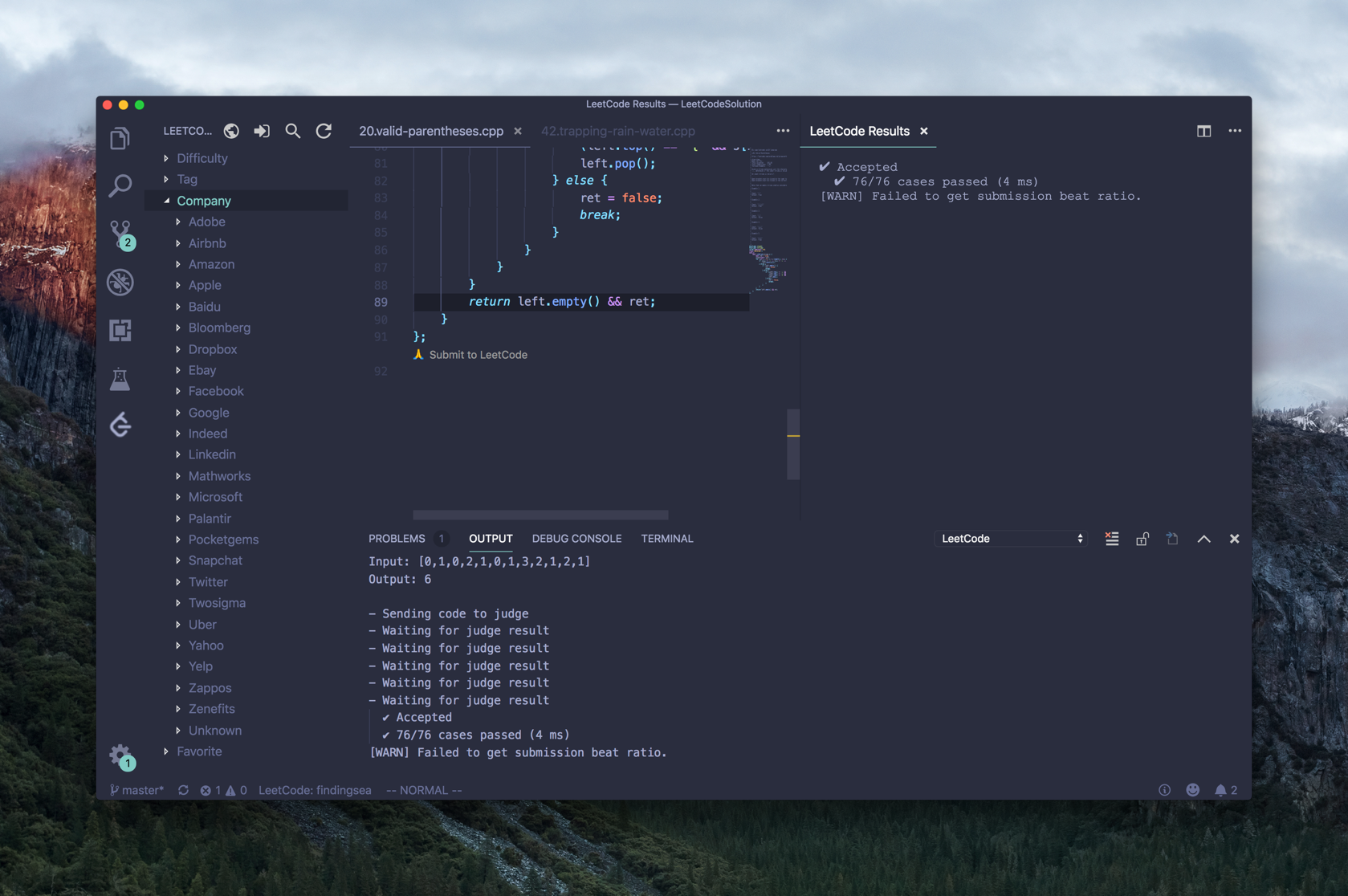Open the LeetCode output channel dropdown
Image resolution: width=1348 pixels, height=896 pixels.
pyautogui.click(x=1011, y=539)
